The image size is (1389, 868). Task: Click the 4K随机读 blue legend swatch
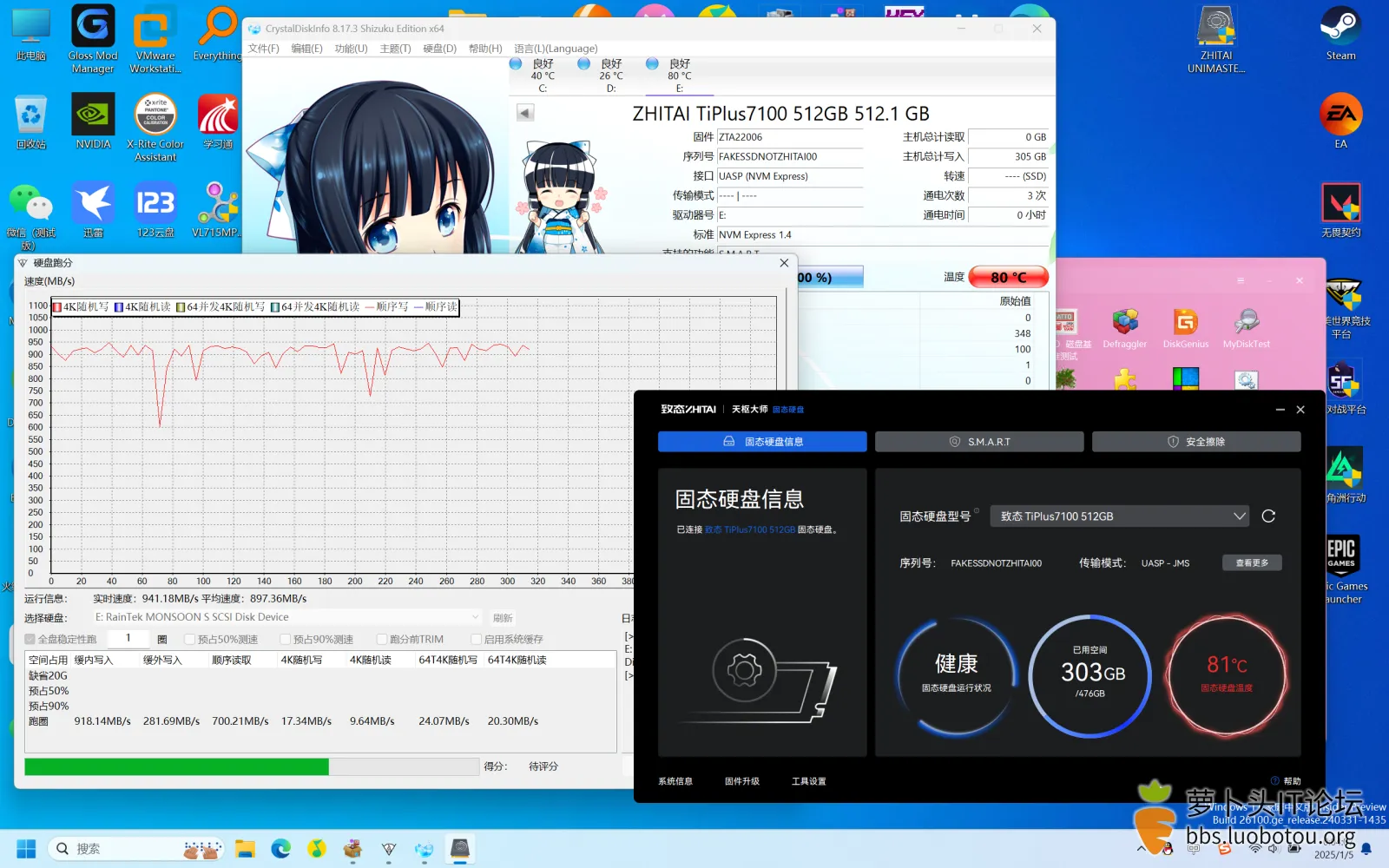(119, 307)
